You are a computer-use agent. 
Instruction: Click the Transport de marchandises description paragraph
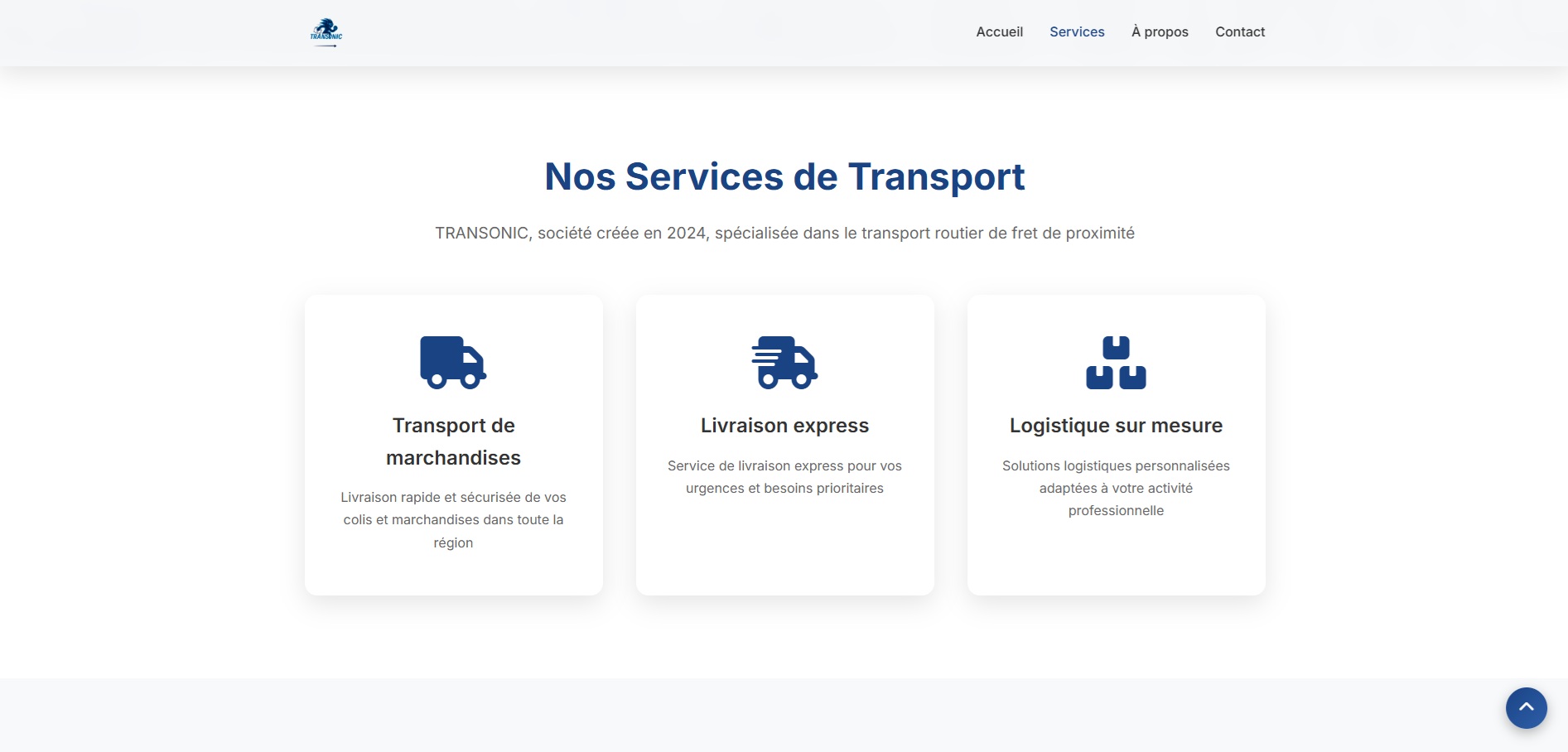[x=453, y=520]
